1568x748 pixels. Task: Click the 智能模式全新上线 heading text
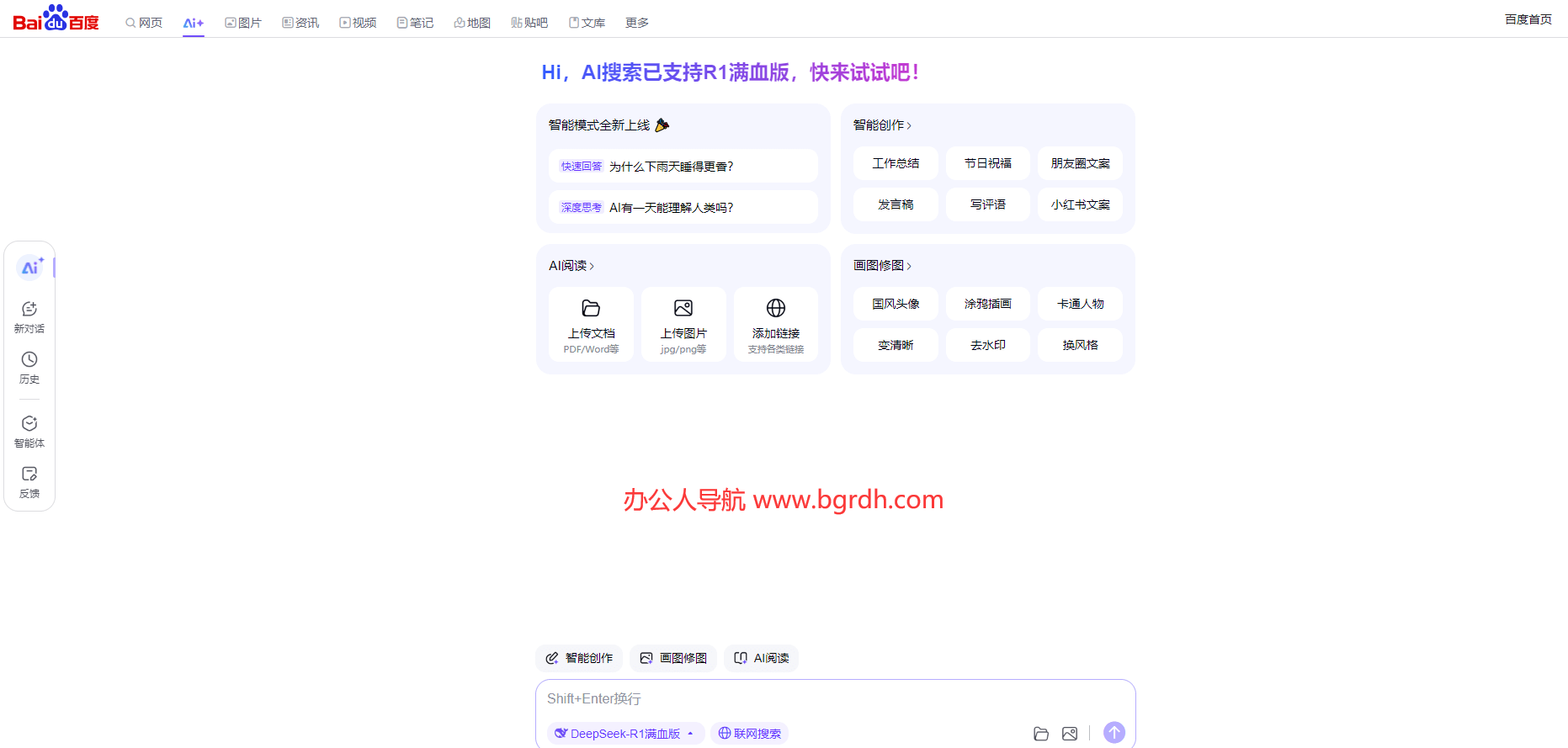[599, 125]
